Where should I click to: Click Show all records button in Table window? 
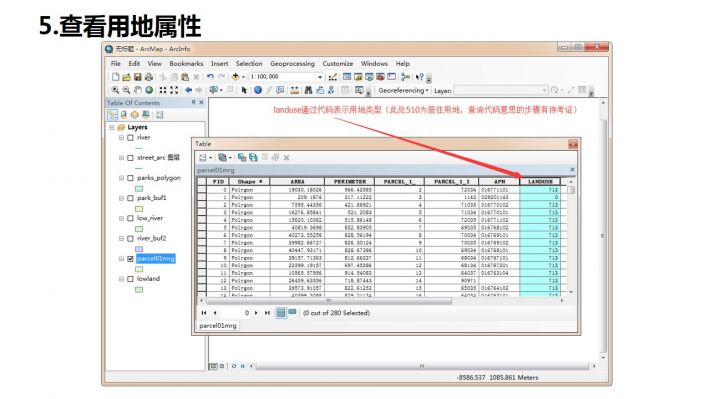click(281, 313)
